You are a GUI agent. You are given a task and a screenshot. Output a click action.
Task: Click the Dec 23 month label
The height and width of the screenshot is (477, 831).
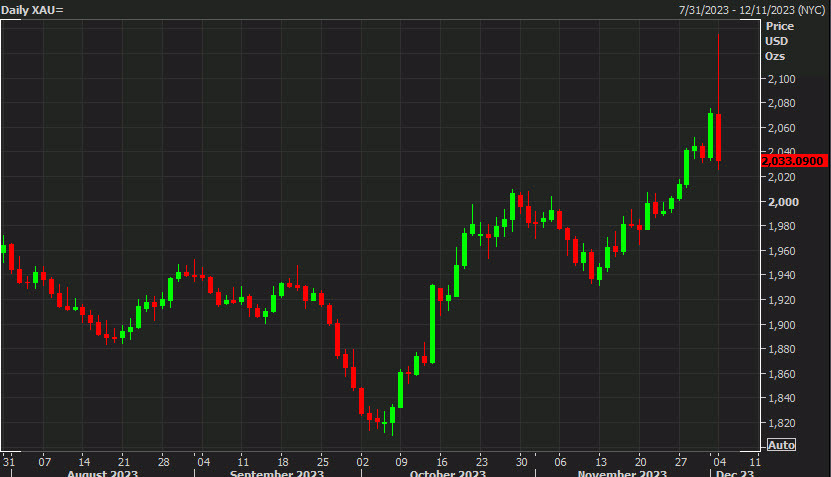click(x=735, y=473)
